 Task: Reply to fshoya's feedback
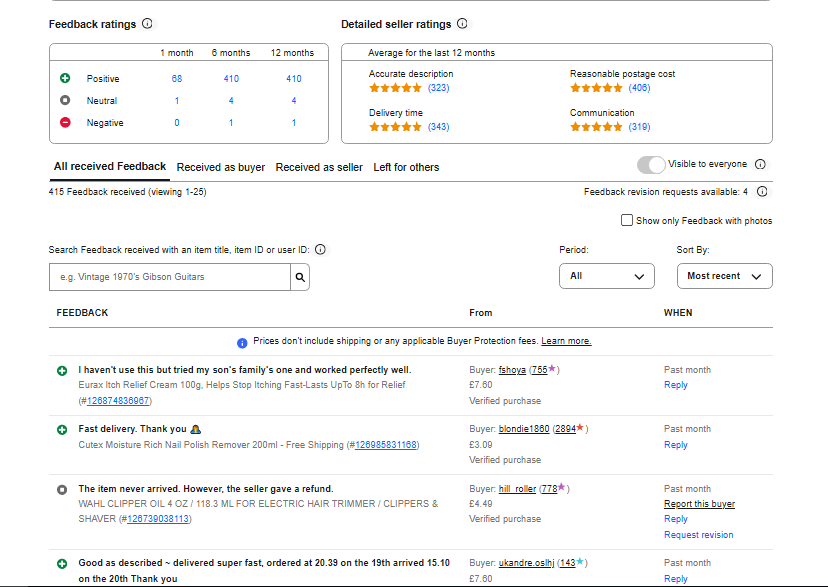675,385
